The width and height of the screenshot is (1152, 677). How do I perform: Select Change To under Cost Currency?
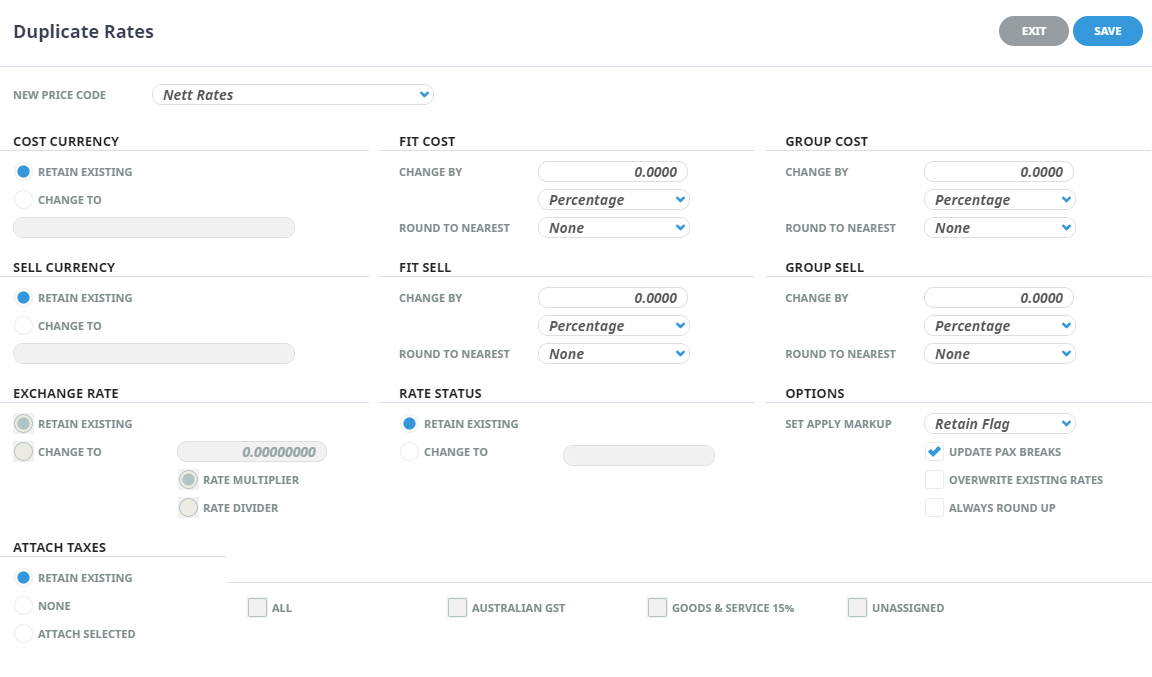24,200
